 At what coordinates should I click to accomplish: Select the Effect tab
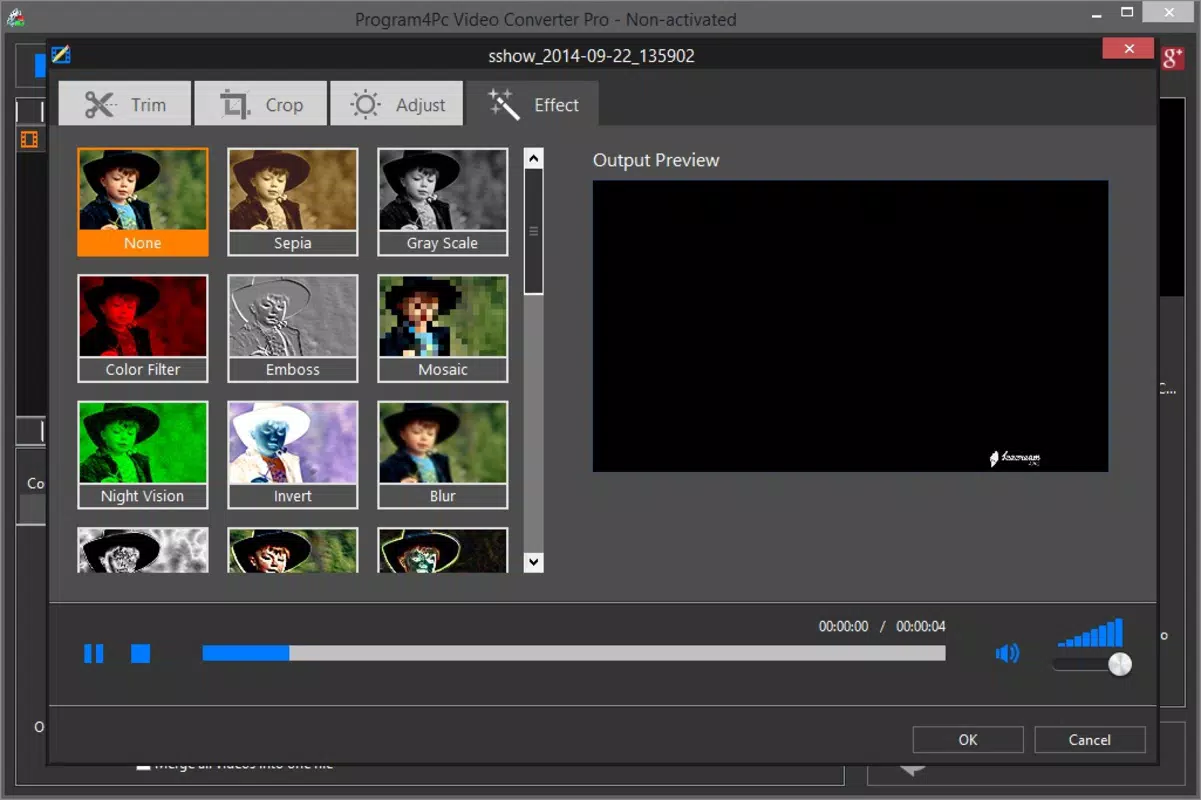[533, 104]
